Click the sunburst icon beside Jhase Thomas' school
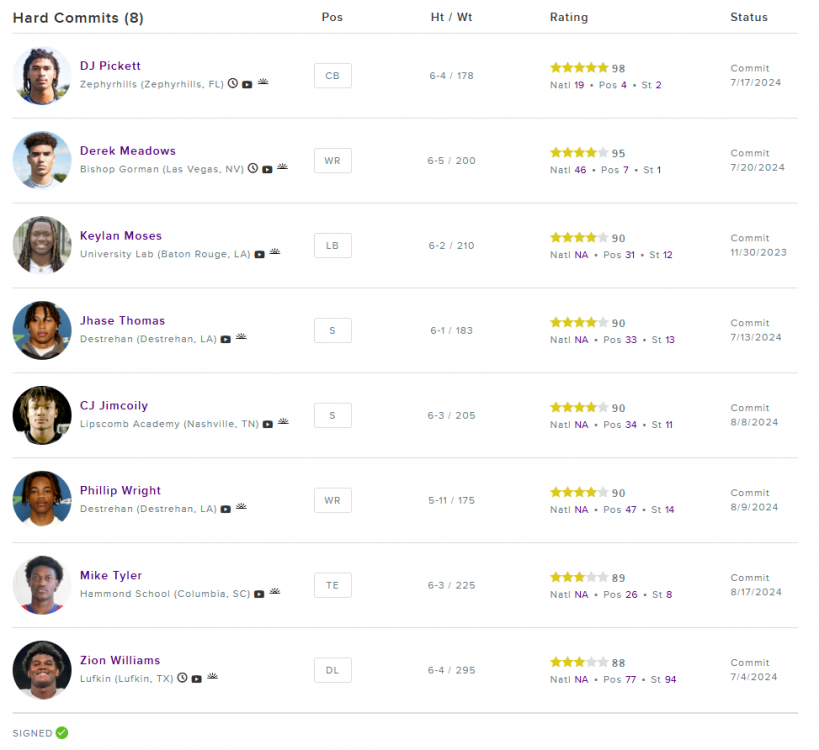Viewport: 819px width, 750px height. (x=241, y=338)
